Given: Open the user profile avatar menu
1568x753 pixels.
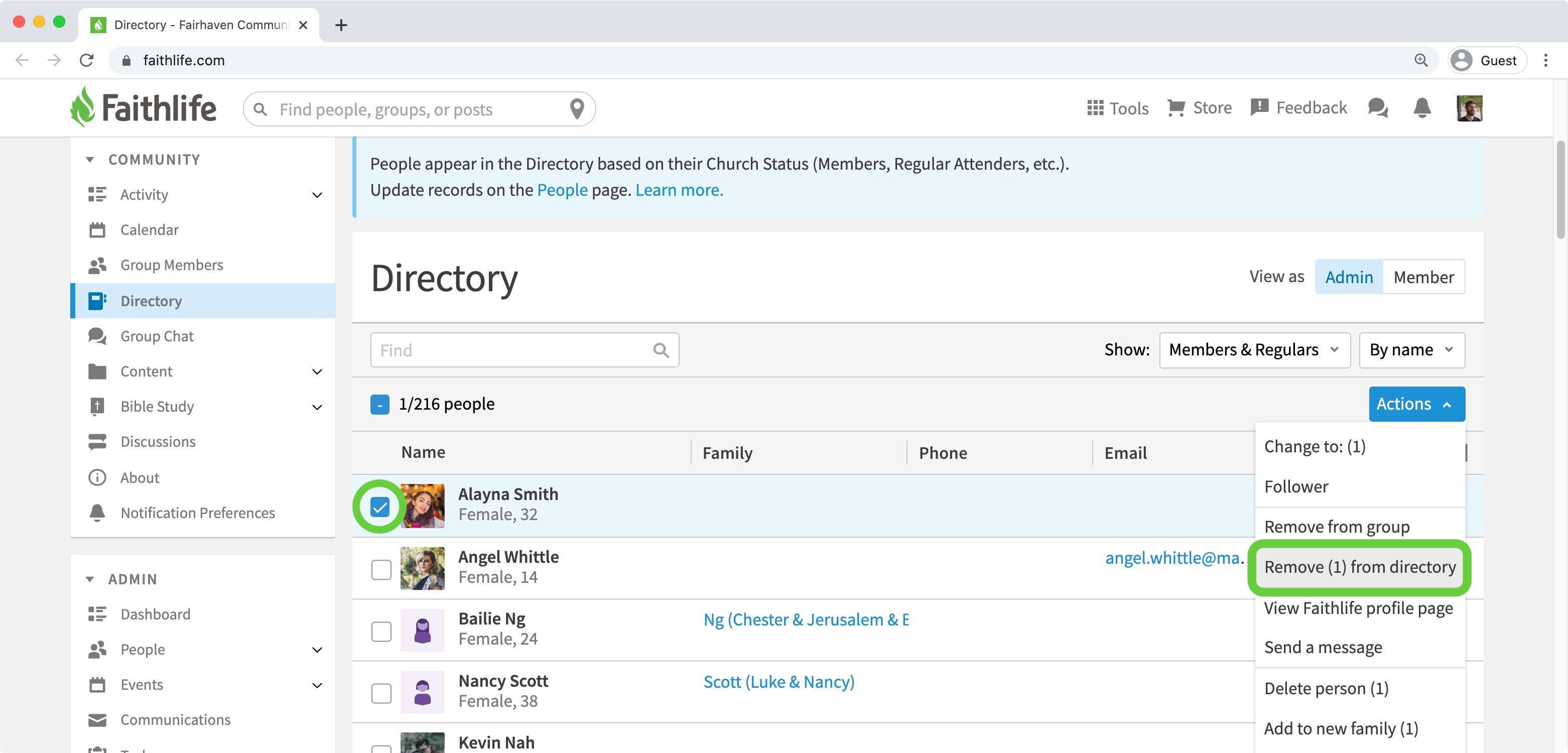Looking at the screenshot, I should click(1469, 108).
